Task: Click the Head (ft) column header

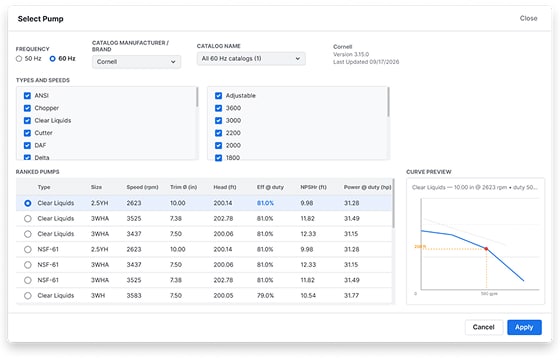Action: pyautogui.click(x=225, y=187)
